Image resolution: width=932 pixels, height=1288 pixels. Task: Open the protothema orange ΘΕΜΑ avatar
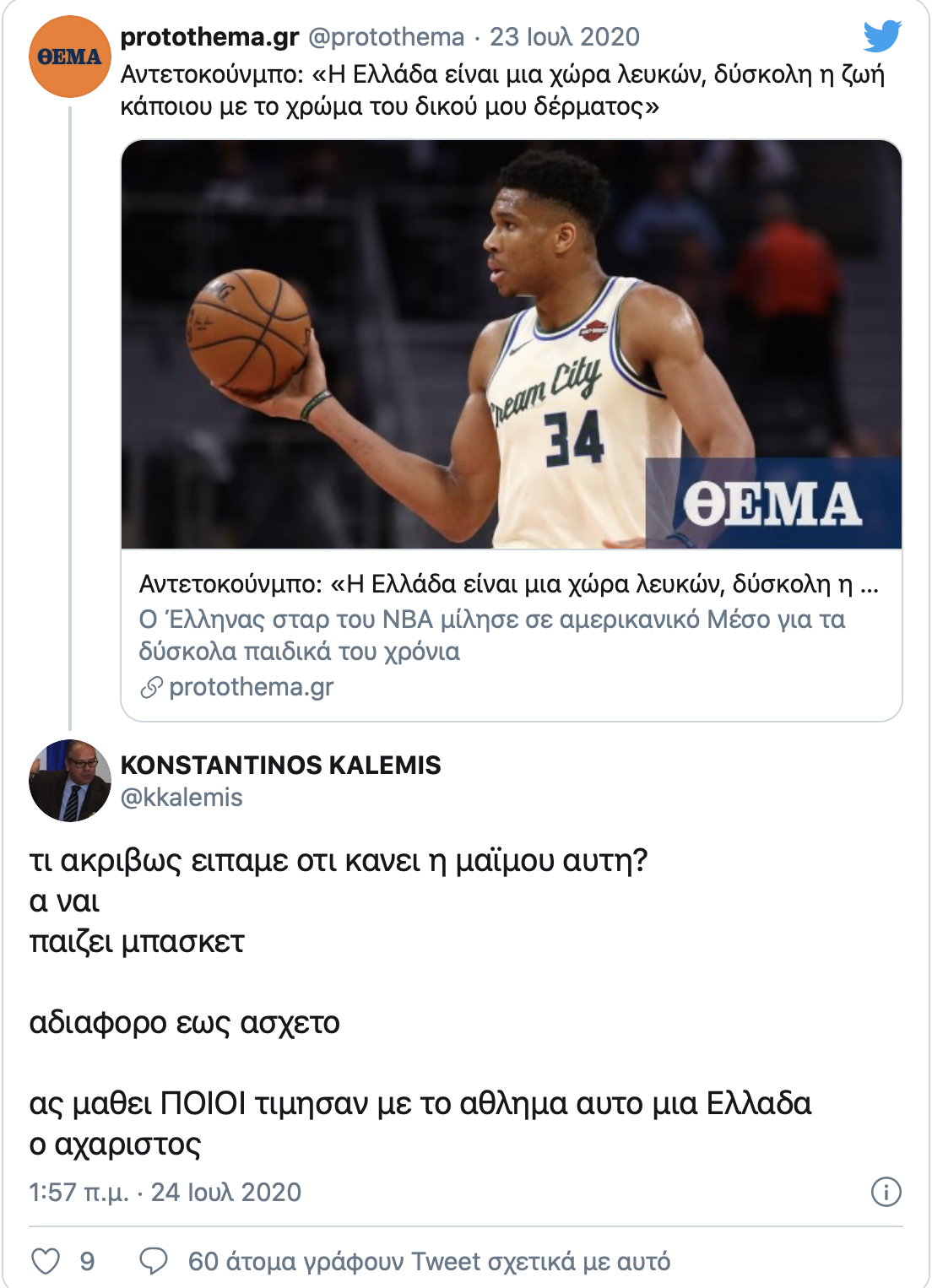[x=69, y=57]
